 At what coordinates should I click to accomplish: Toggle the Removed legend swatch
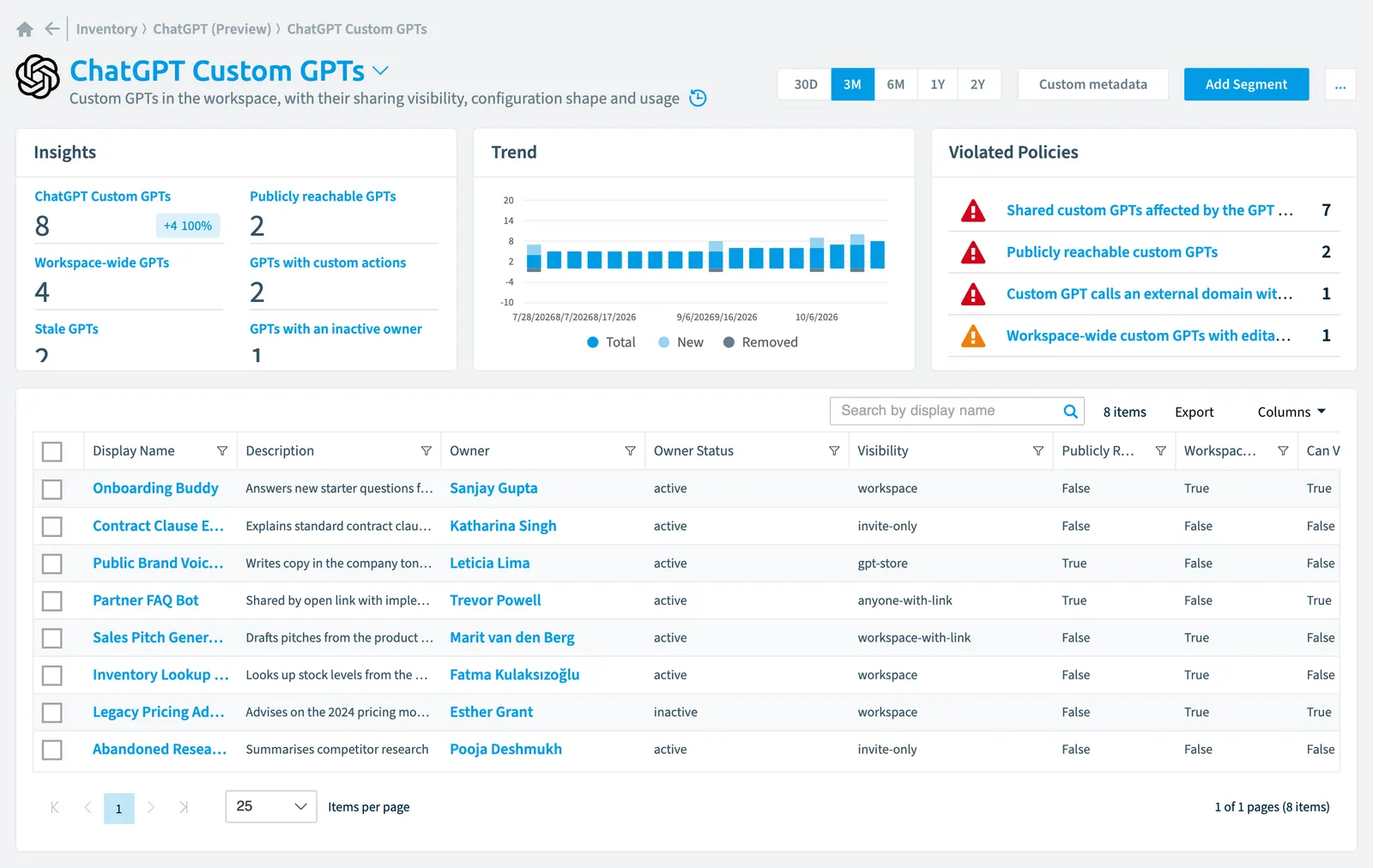(729, 342)
